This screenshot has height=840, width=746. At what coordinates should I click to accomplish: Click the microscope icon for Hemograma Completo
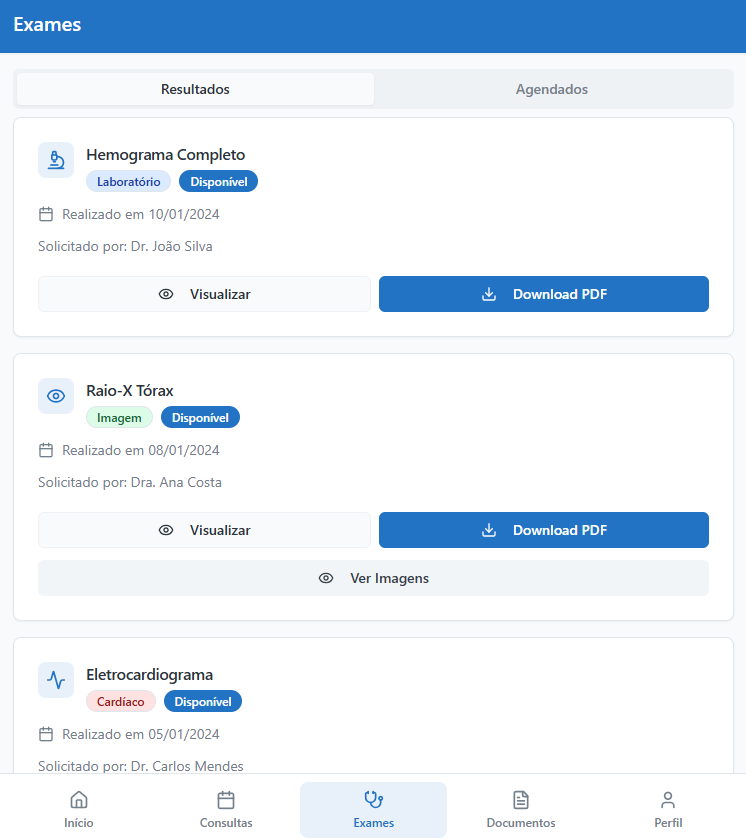tap(56, 160)
